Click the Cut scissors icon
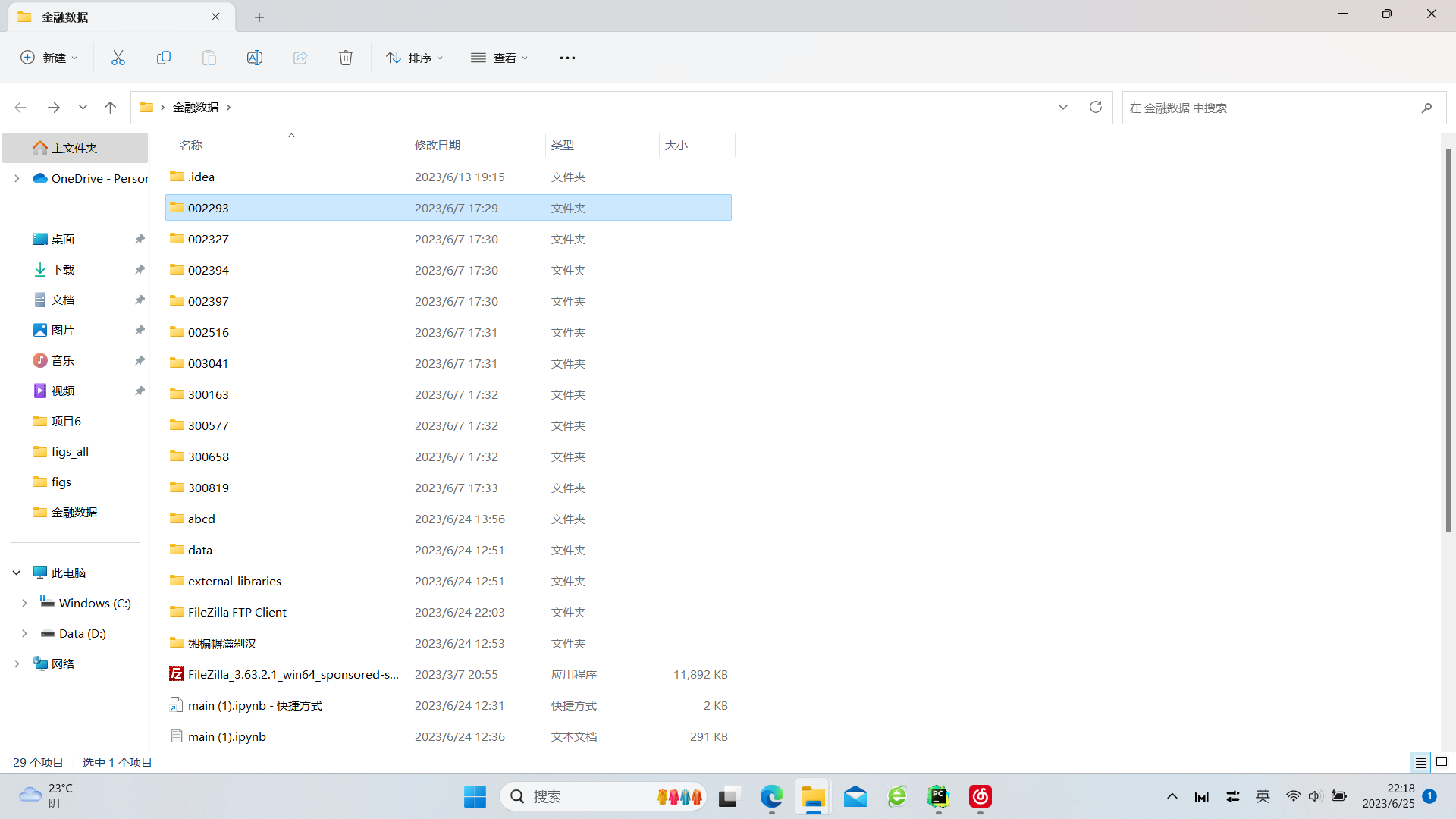This screenshot has width=1456, height=819. tap(118, 58)
